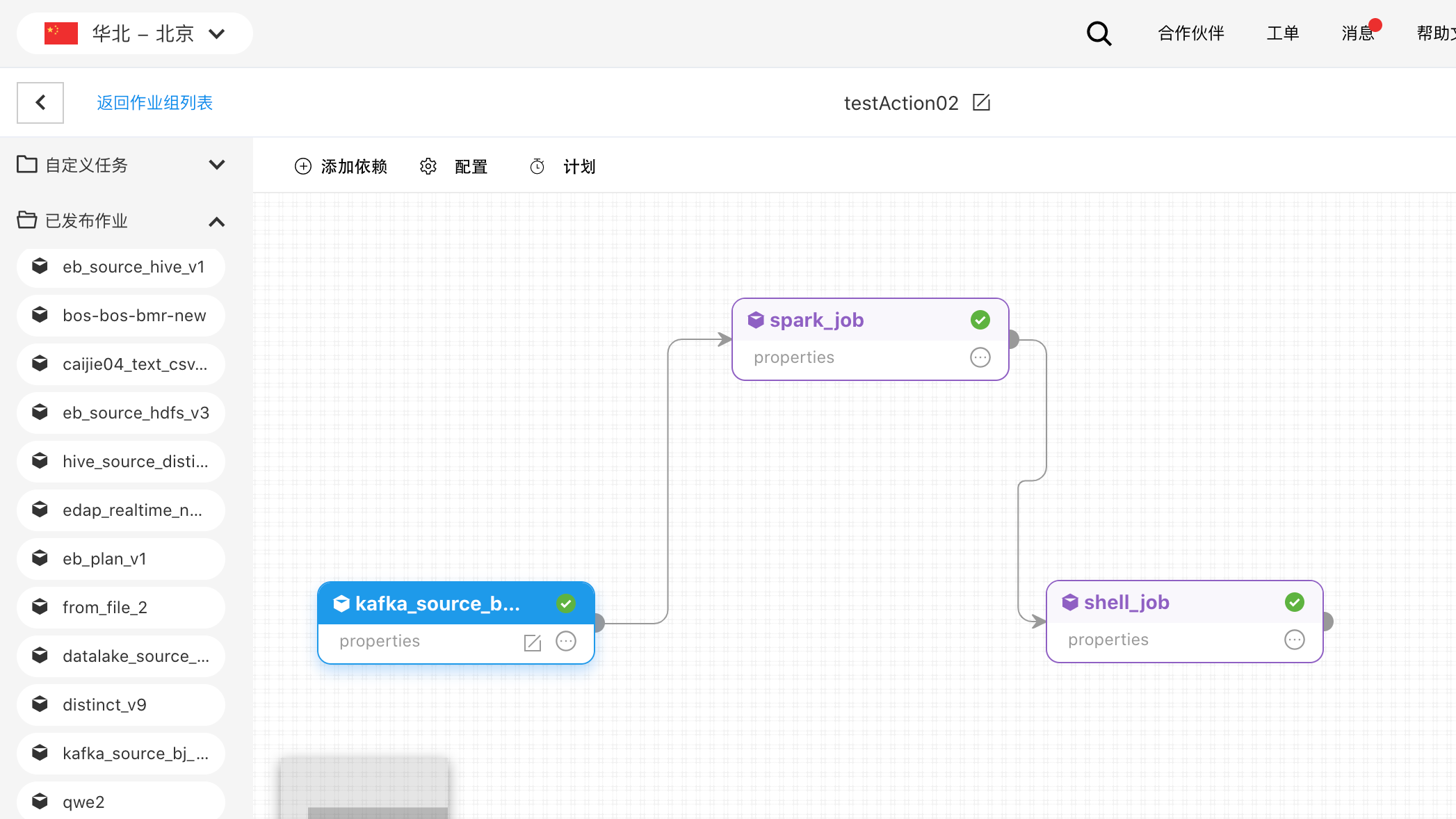Click properties text in kafka_source_b node

[380, 641]
